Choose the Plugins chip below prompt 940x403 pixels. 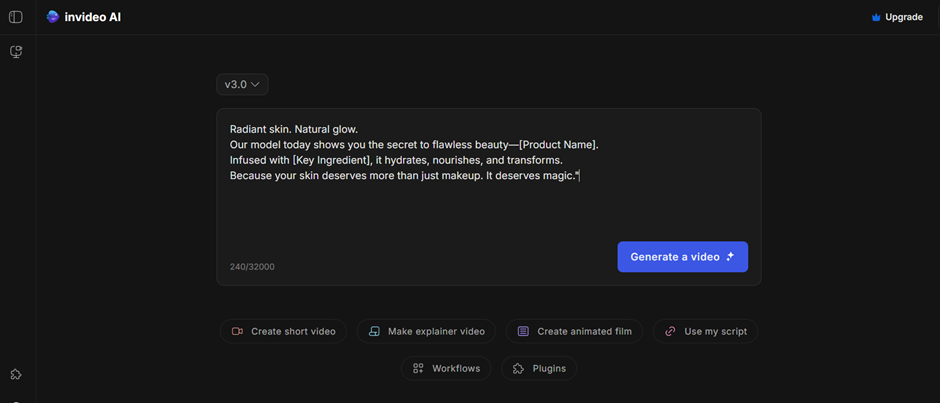click(539, 368)
